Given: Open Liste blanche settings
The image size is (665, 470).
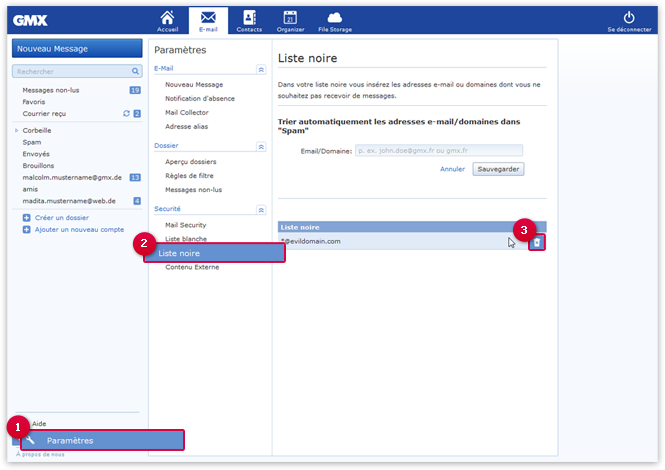Looking at the screenshot, I should tap(186, 239).
